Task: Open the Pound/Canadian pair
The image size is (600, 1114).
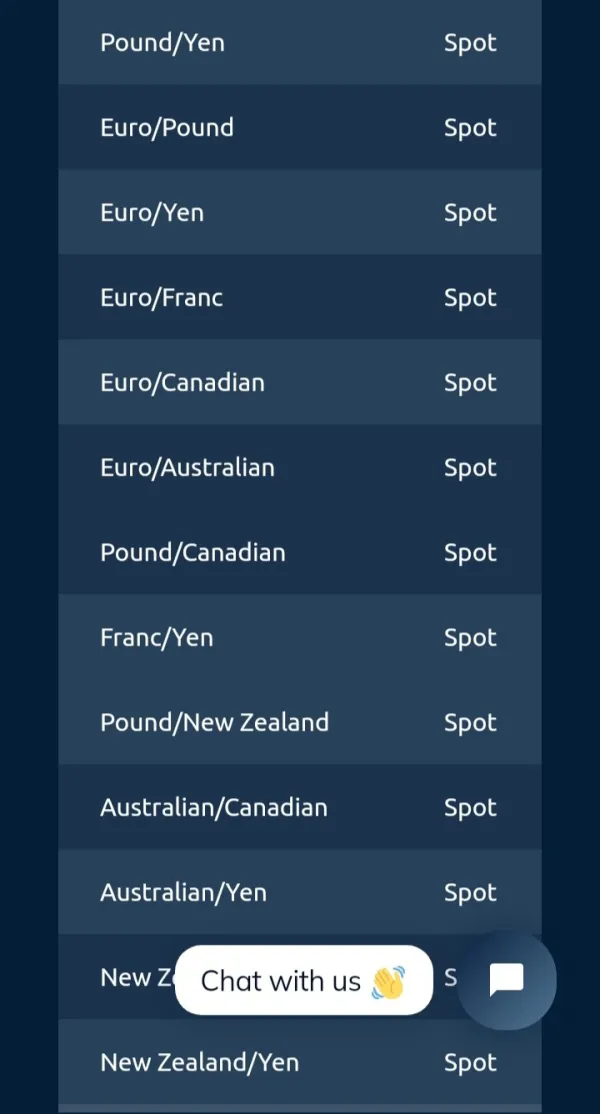Action: coord(192,553)
